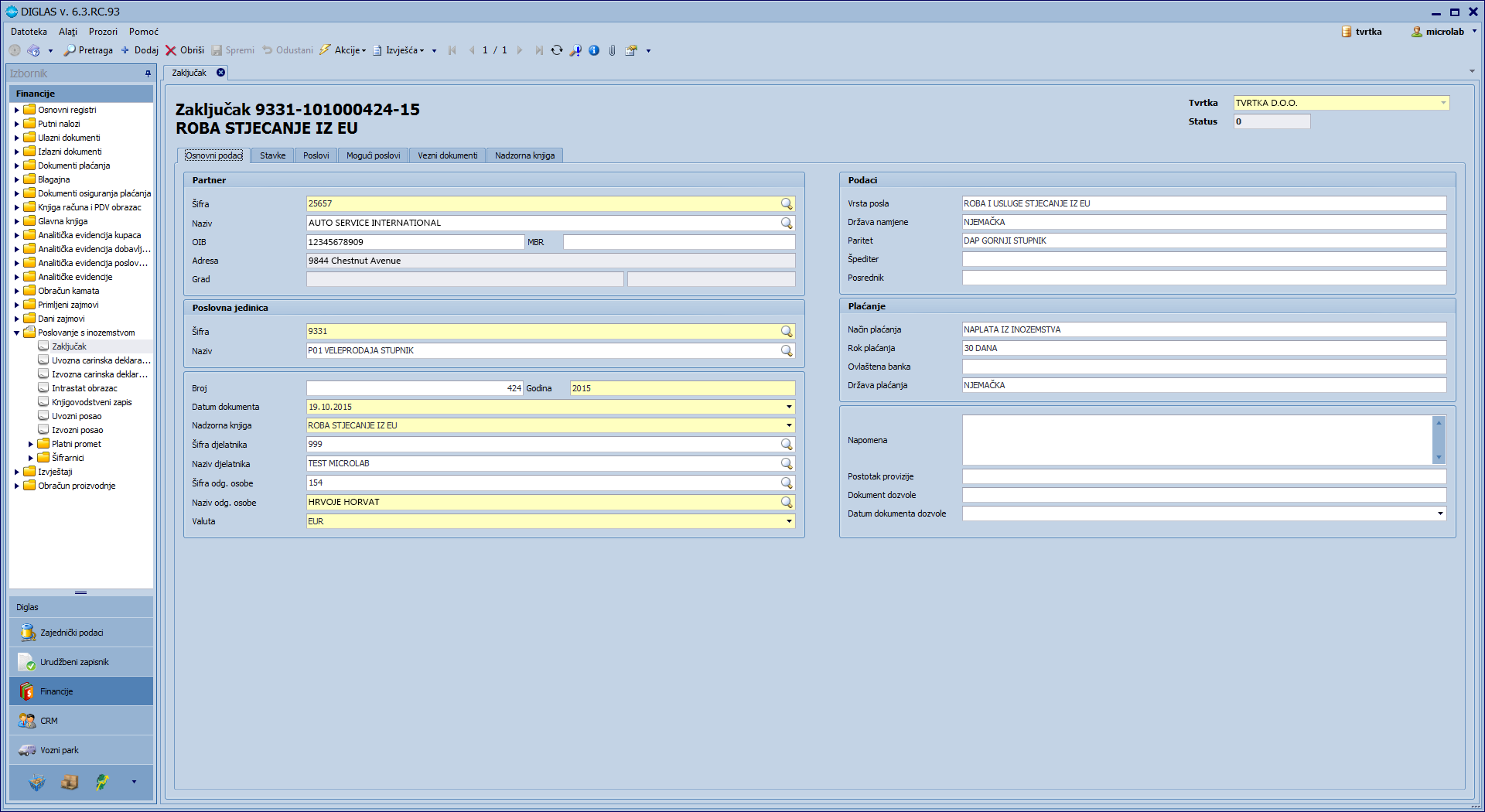1485x812 pixels.
Task: Pin the Izbornik panel with the pushpin icon
Action: pos(148,73)
